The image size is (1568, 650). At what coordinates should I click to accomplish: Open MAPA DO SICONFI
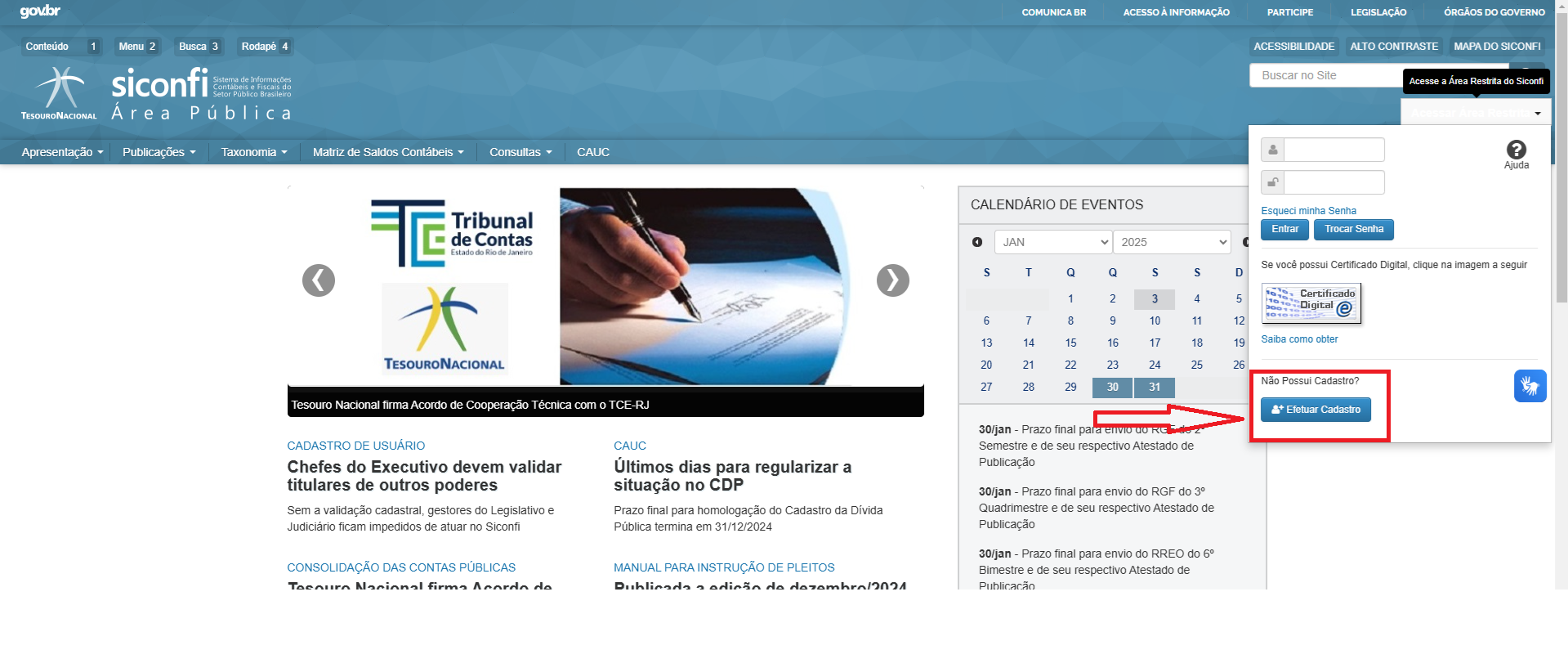coord(1497,47)
